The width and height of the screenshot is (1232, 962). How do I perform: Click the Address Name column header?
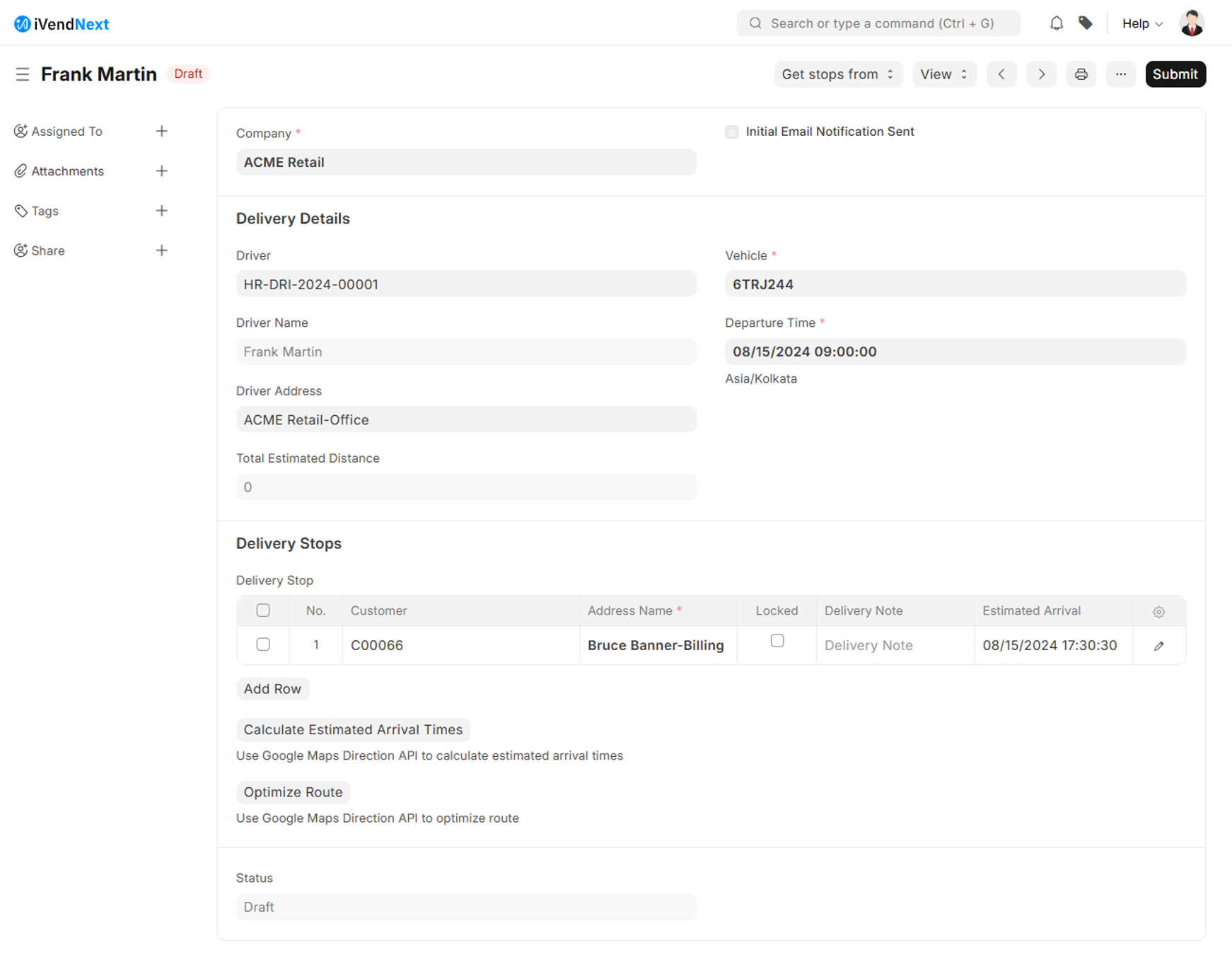658,611
